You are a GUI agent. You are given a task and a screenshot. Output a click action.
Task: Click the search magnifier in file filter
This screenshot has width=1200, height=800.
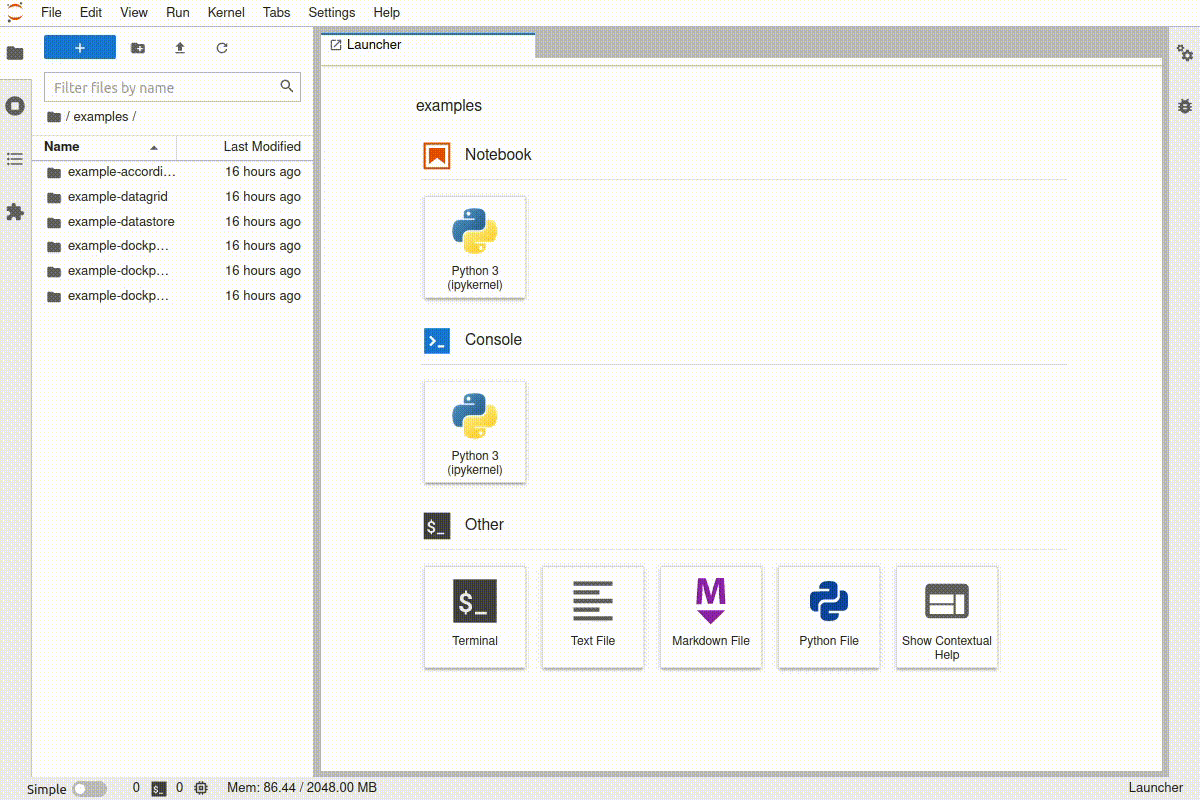click(x=287, y=87)
